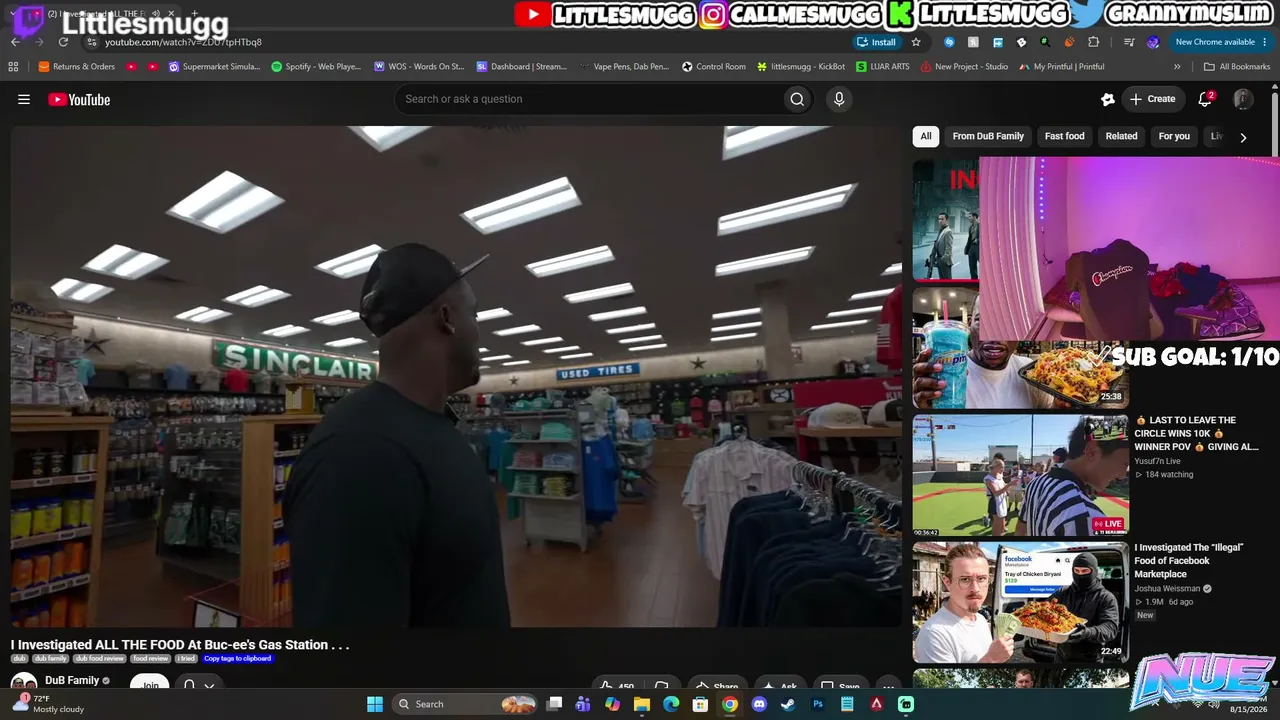Open the Create menu on YouTube
Image resolution: width=1280 pixels, height=720 pixels.
pos(1152,99)
